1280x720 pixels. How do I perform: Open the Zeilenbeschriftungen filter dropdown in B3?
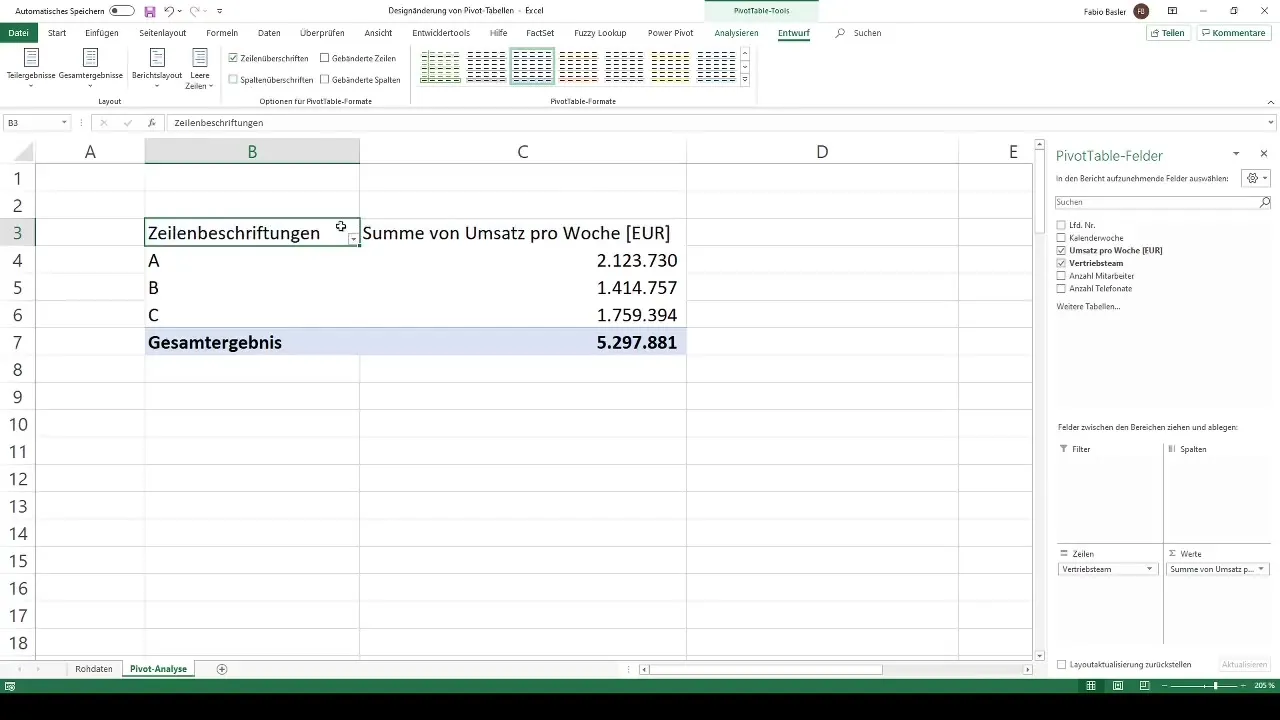pyautogui.click(x=353, y=239)
